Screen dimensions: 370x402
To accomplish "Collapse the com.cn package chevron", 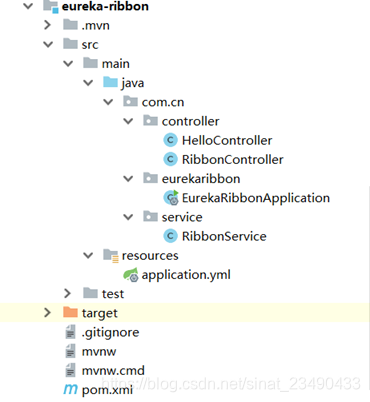I will click(108, 102).
